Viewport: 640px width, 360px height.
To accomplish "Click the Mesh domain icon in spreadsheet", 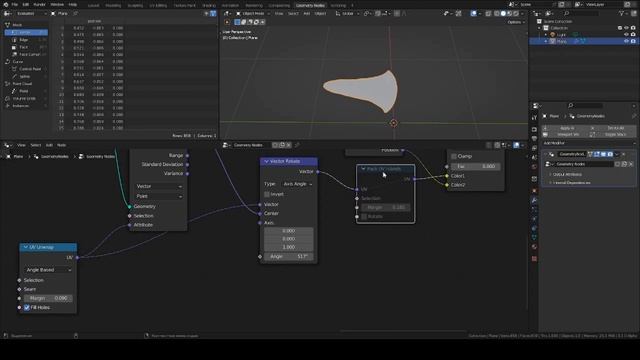I will (x=7, y=25).
